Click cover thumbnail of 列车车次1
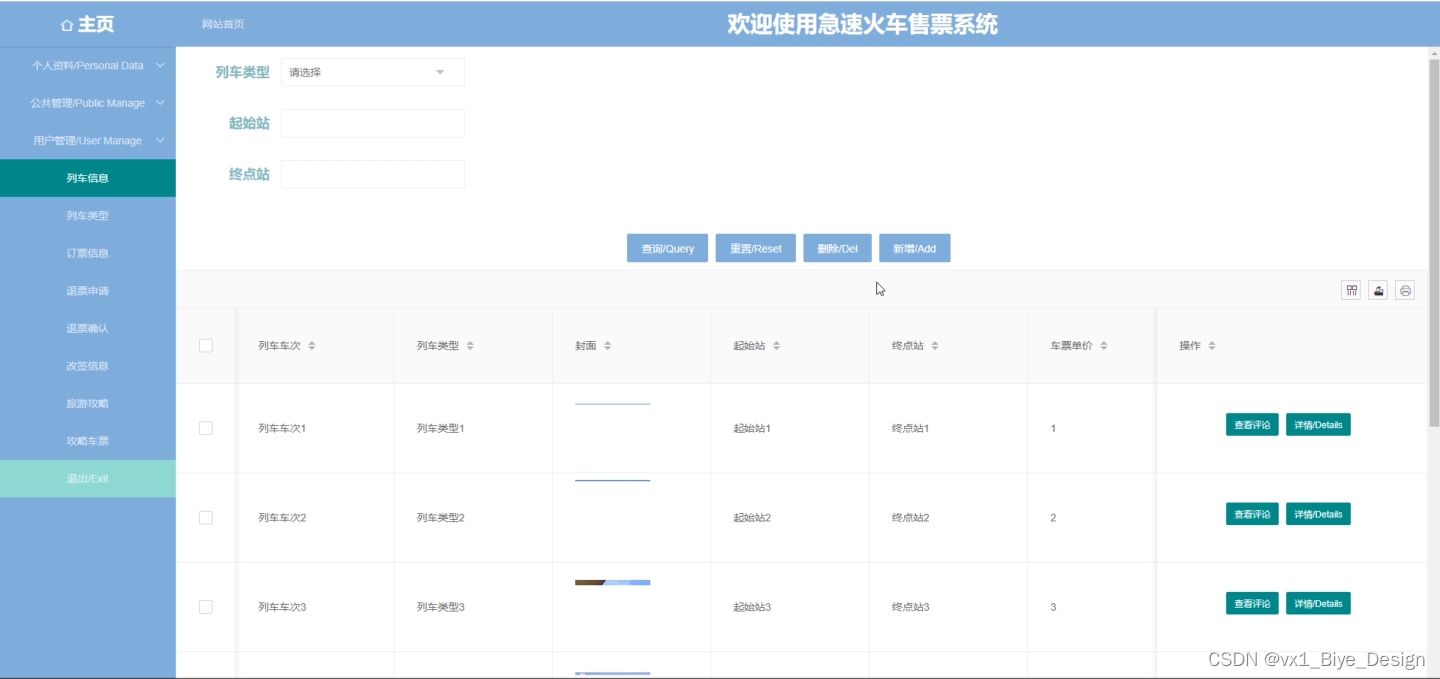Viewport: 1440px width, 679px height. 612,404
